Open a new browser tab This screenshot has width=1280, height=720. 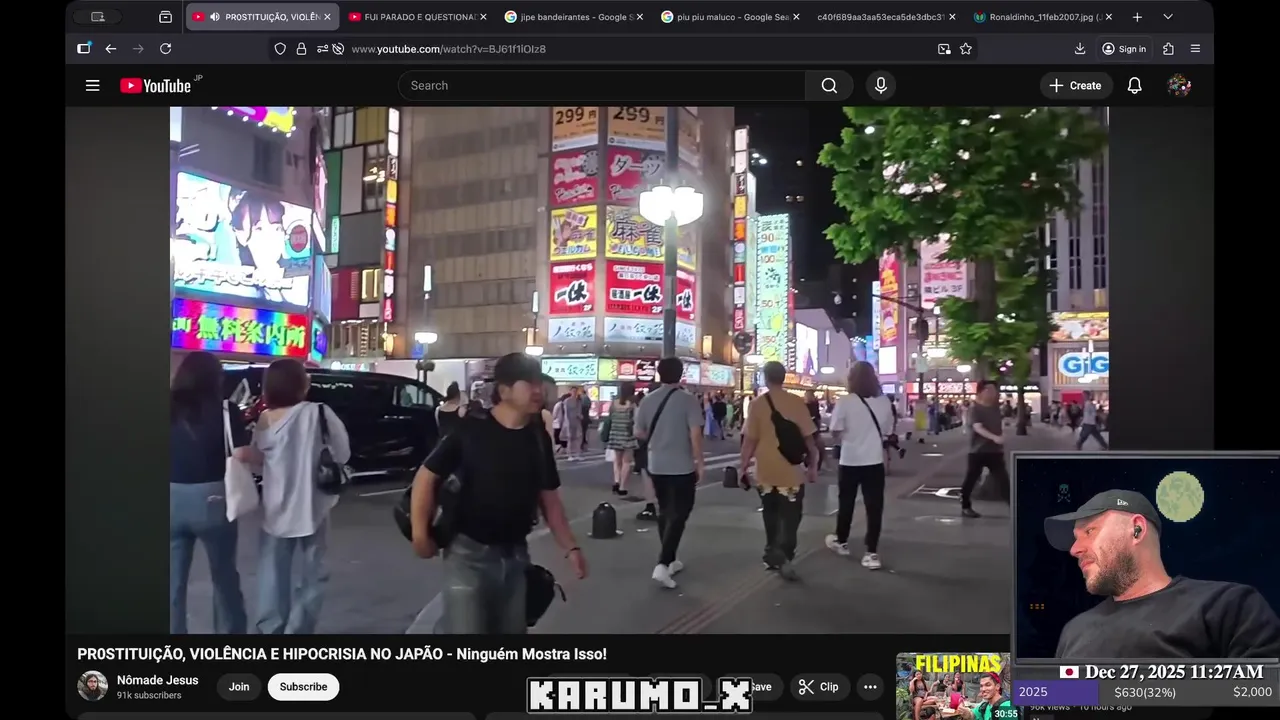point(1137,17)
